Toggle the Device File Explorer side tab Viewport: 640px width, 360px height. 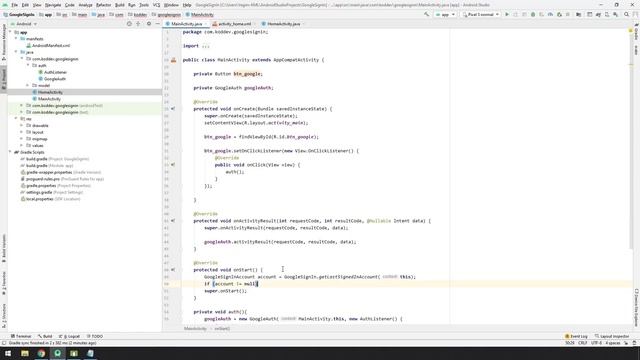(636, 308)
